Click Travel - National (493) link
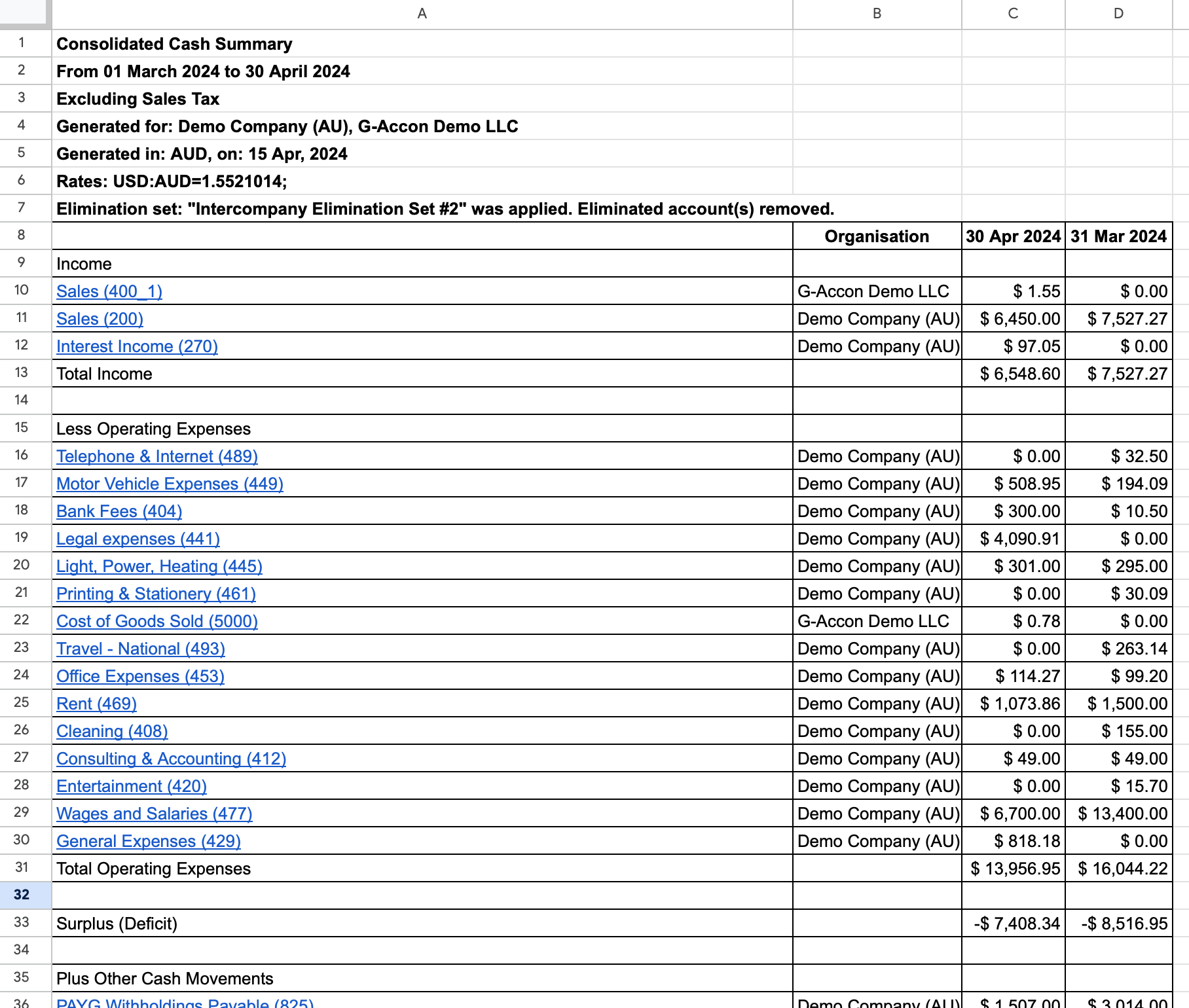This screenshot has width=1189, height=1008. (x=141, y=649)
